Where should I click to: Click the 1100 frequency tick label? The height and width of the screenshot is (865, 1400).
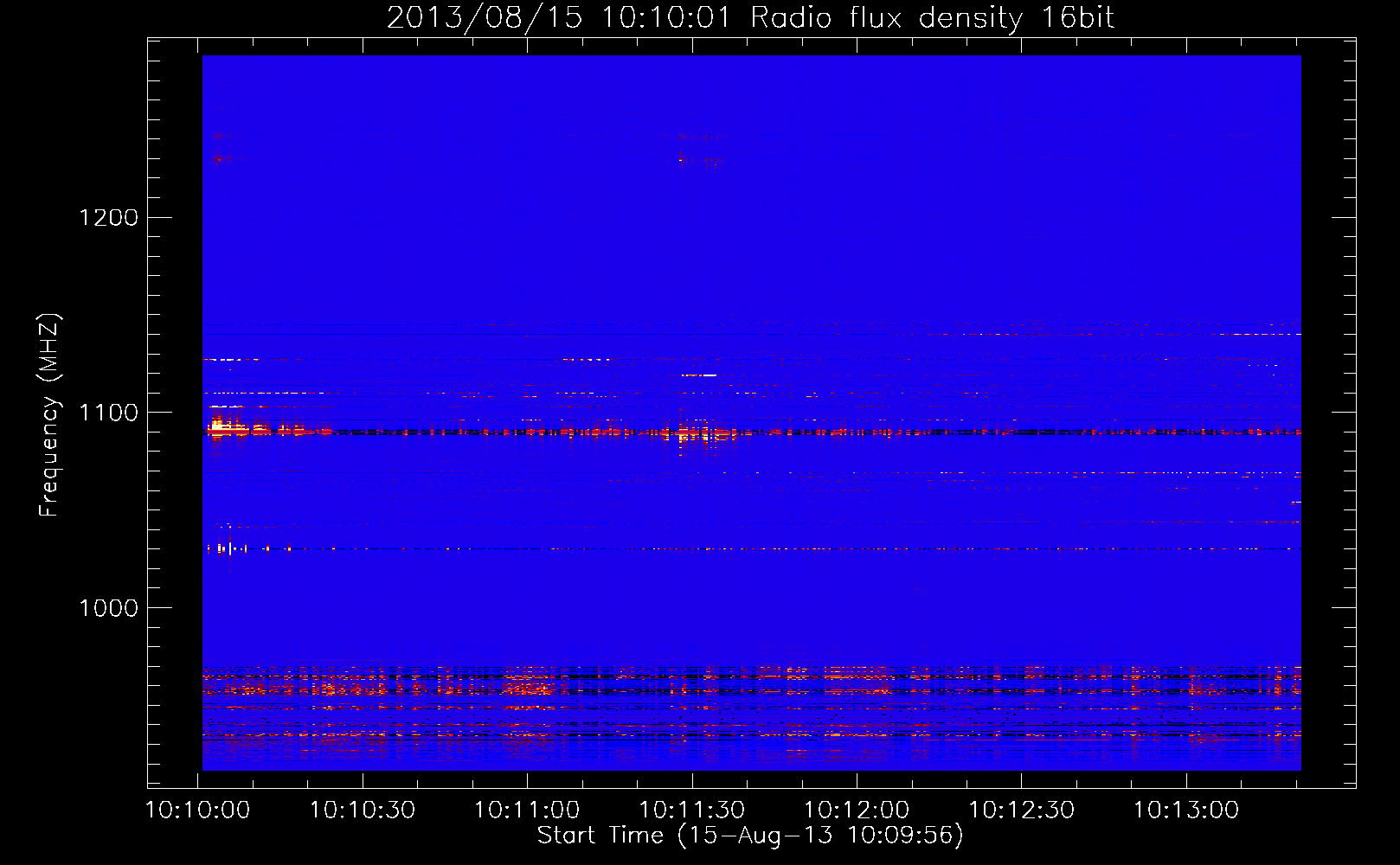click(109, 413)
